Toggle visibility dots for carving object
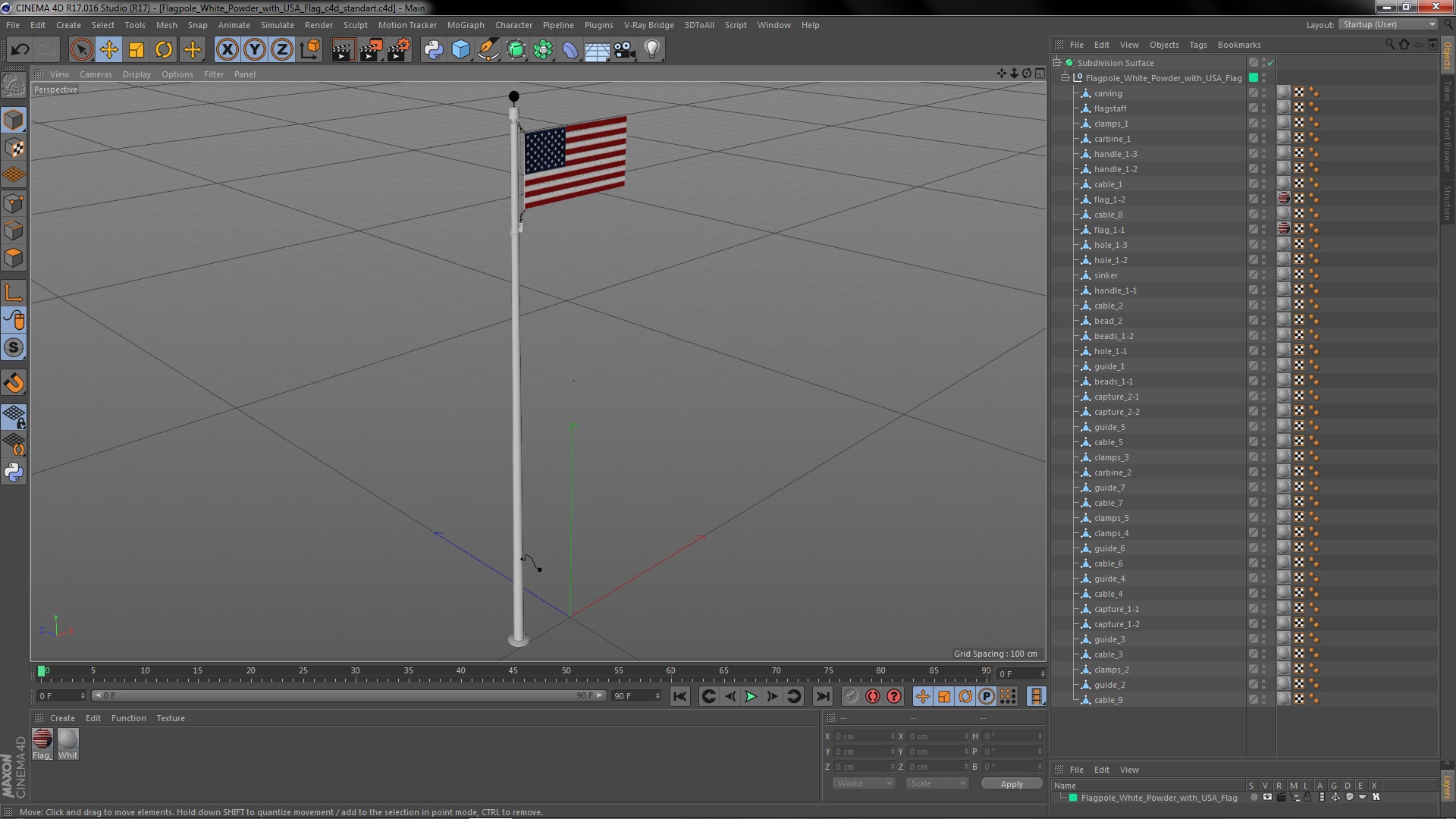The height and width of the screenshot is (819, 1456). (x=1264, y=93)
